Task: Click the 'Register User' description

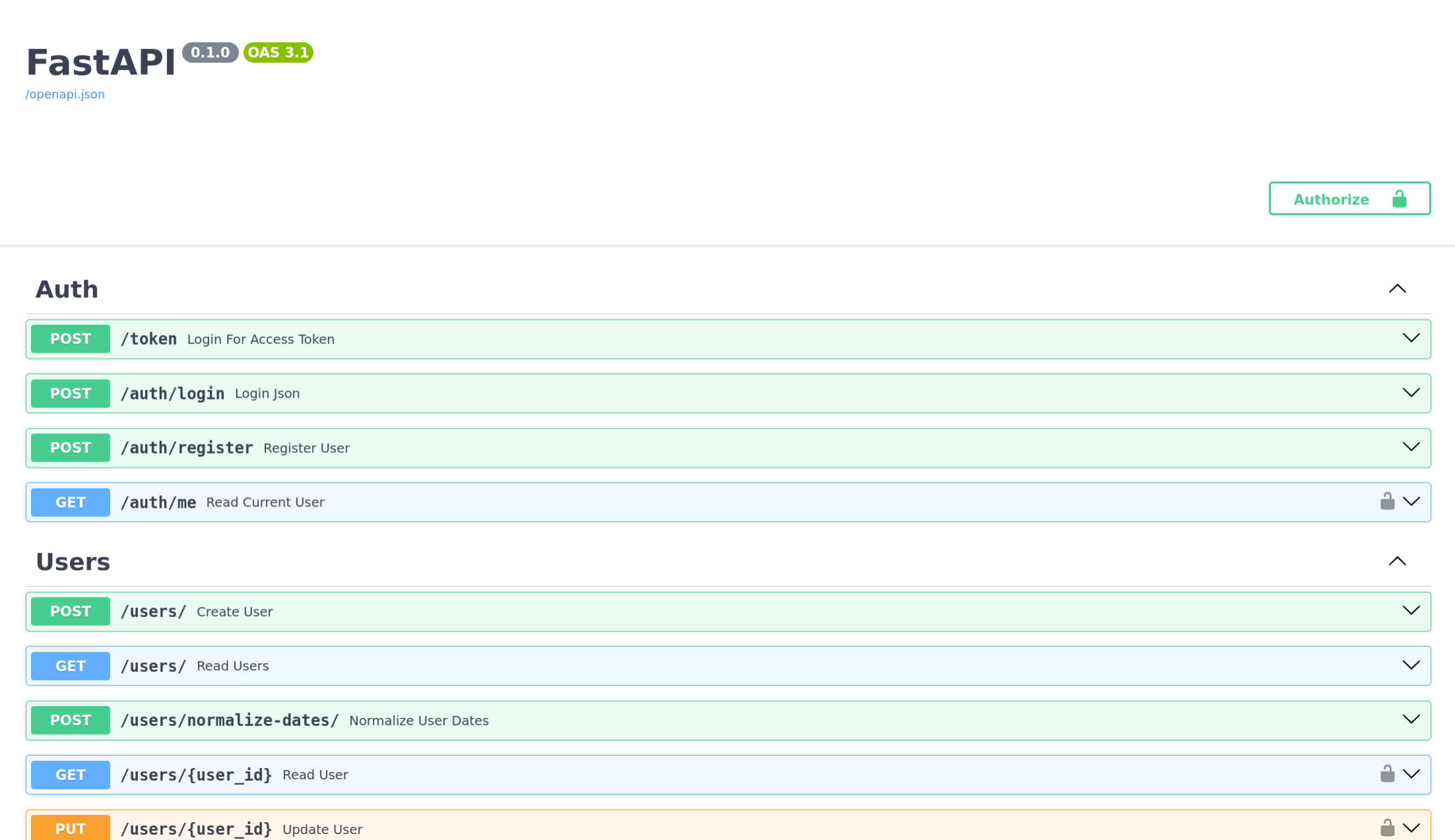Action: 307,448
